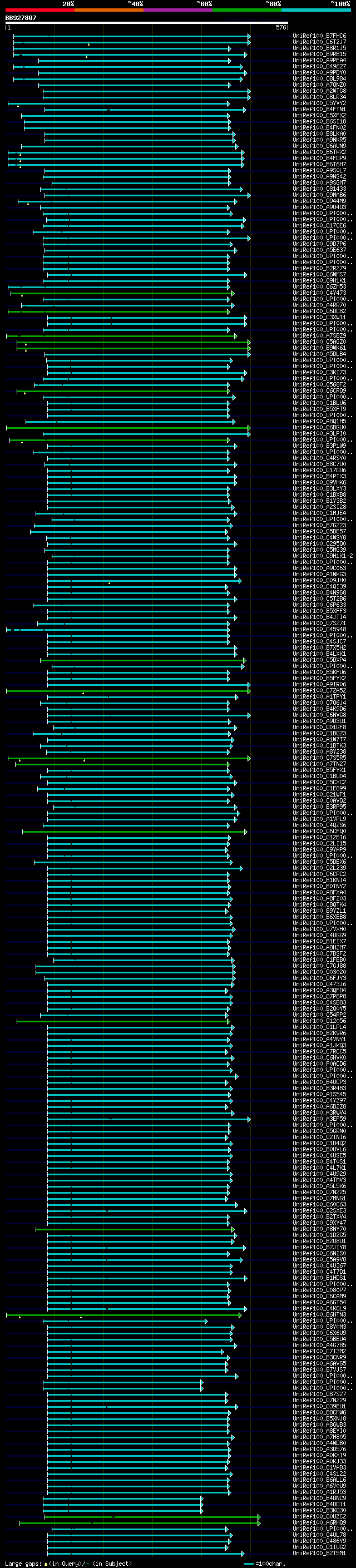Select the UniRef100_Q5AGZ0 label
This screenshot has height=1568, width=356.
pos(319,342)
